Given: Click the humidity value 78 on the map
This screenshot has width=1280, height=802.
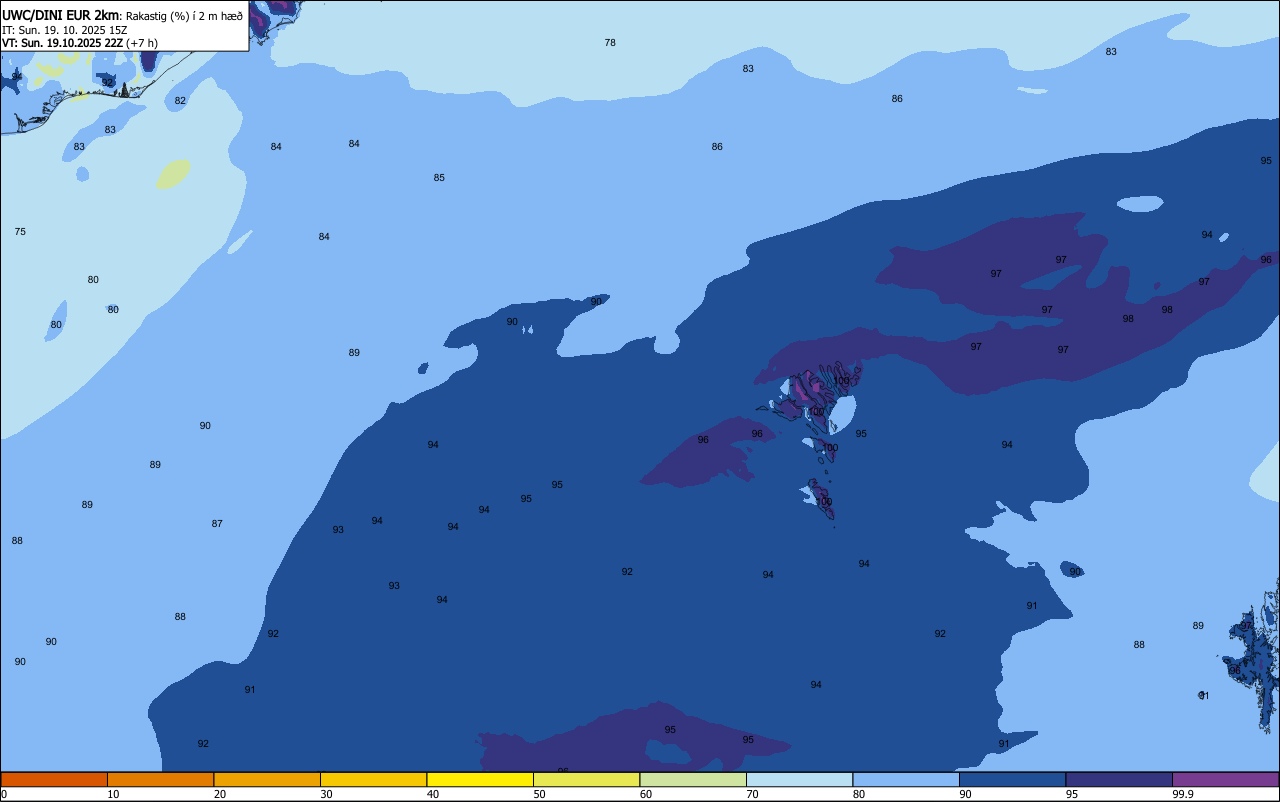Looking at the screenshot, I should pos(610,42).
